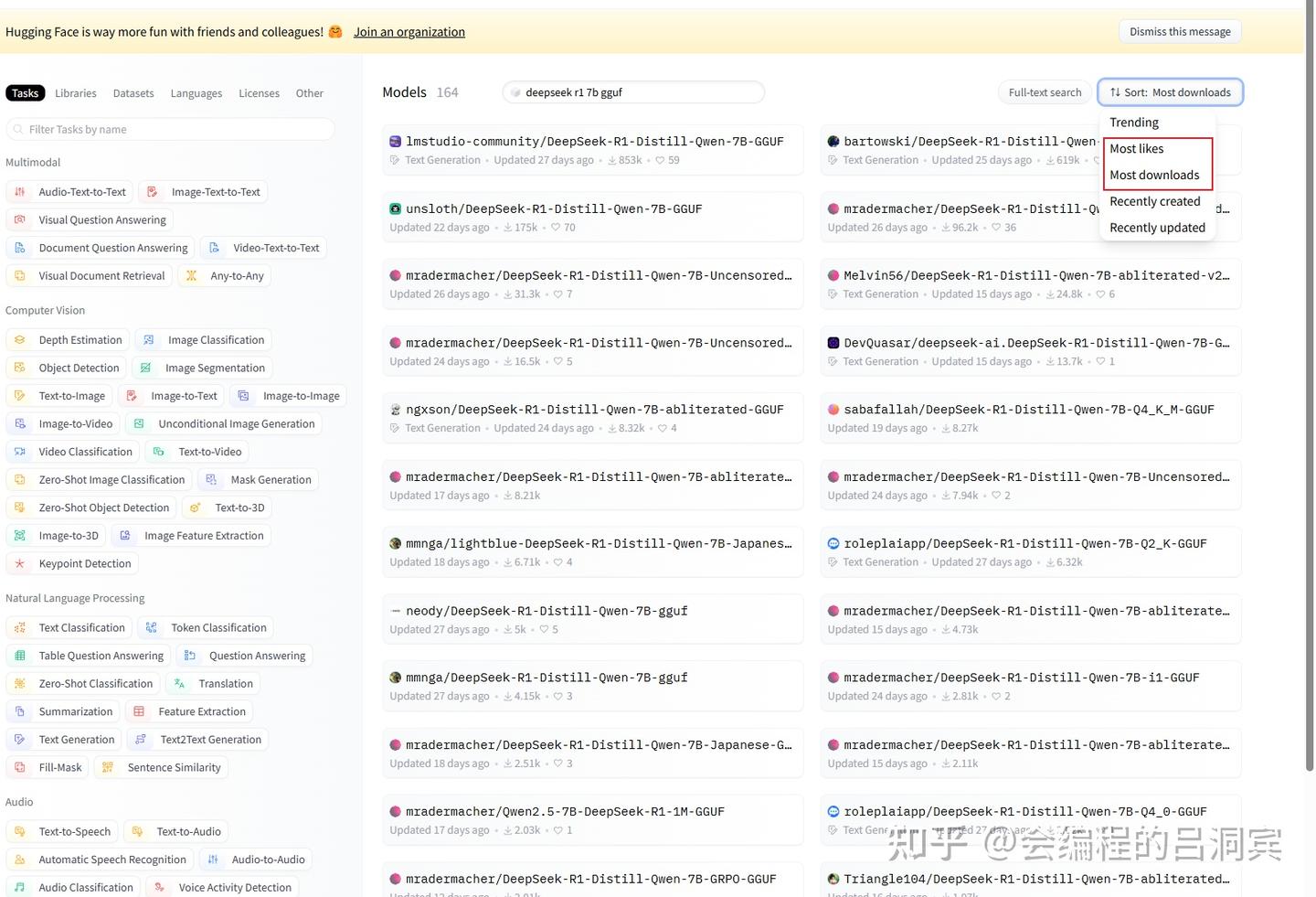This screenshot has width=1316, height=897.
Task: Click the Visual Question Answering icon
Action: click(20, 220)
